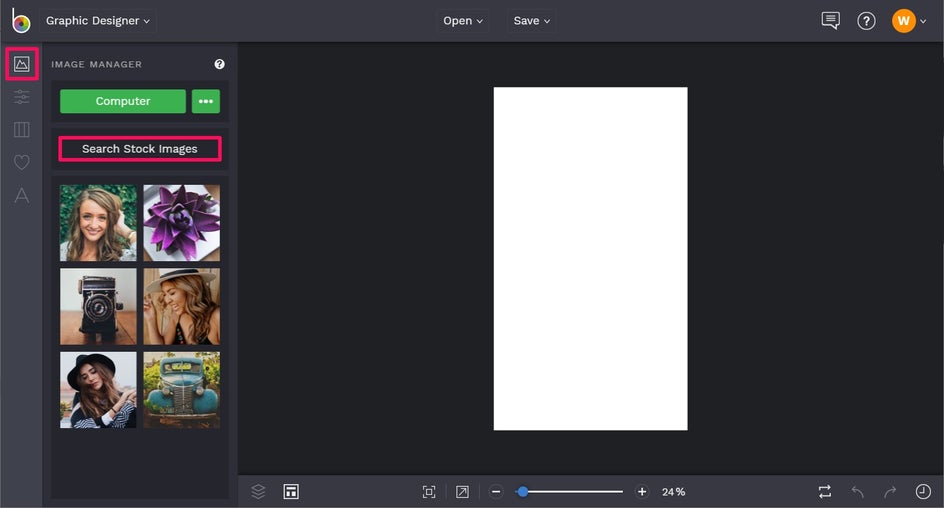The width and height of the screenshot is (944, 508).
Task: Click the blank white canvas
Action: coord(591,259)
